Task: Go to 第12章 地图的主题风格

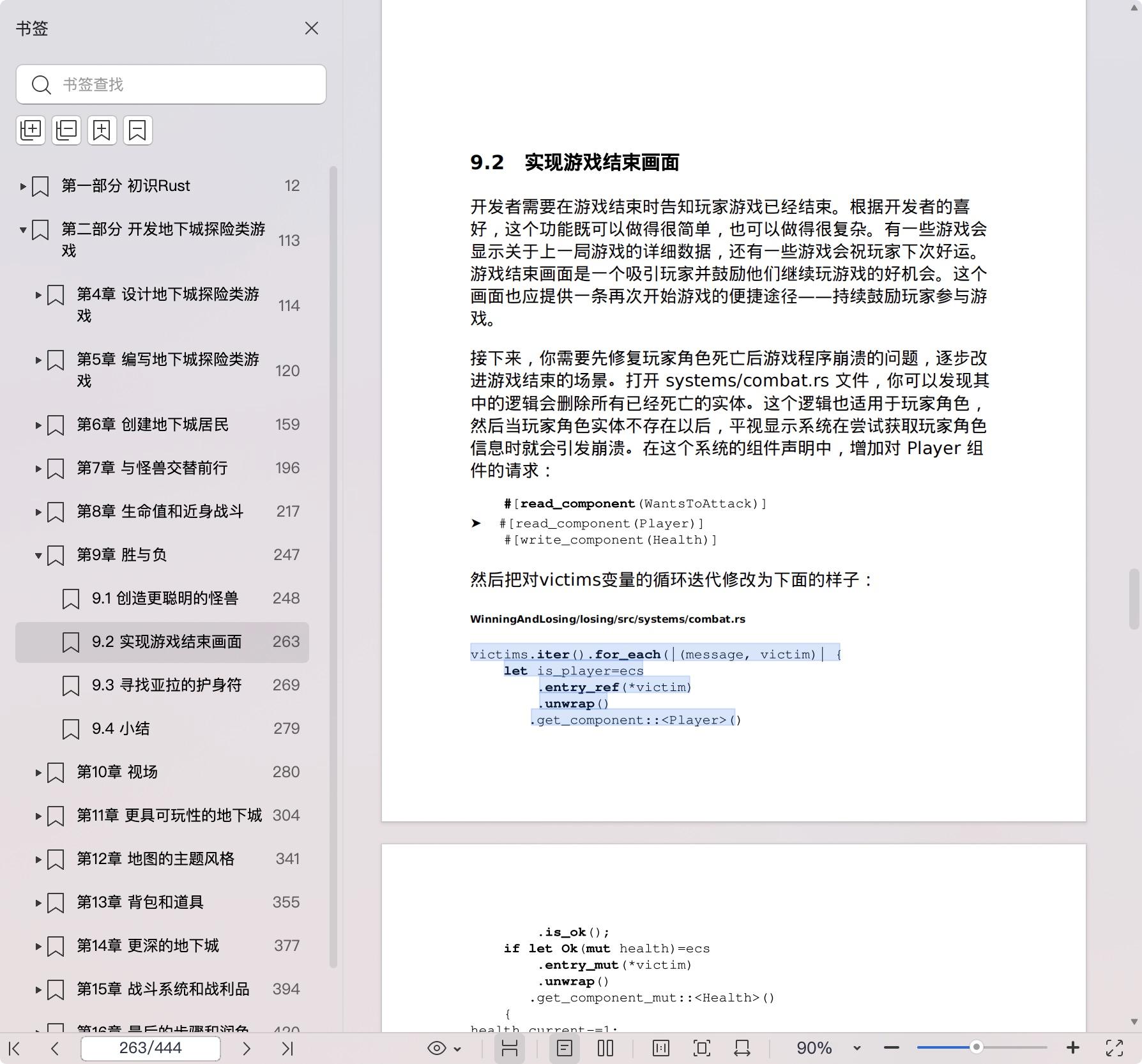Action: 156,859
